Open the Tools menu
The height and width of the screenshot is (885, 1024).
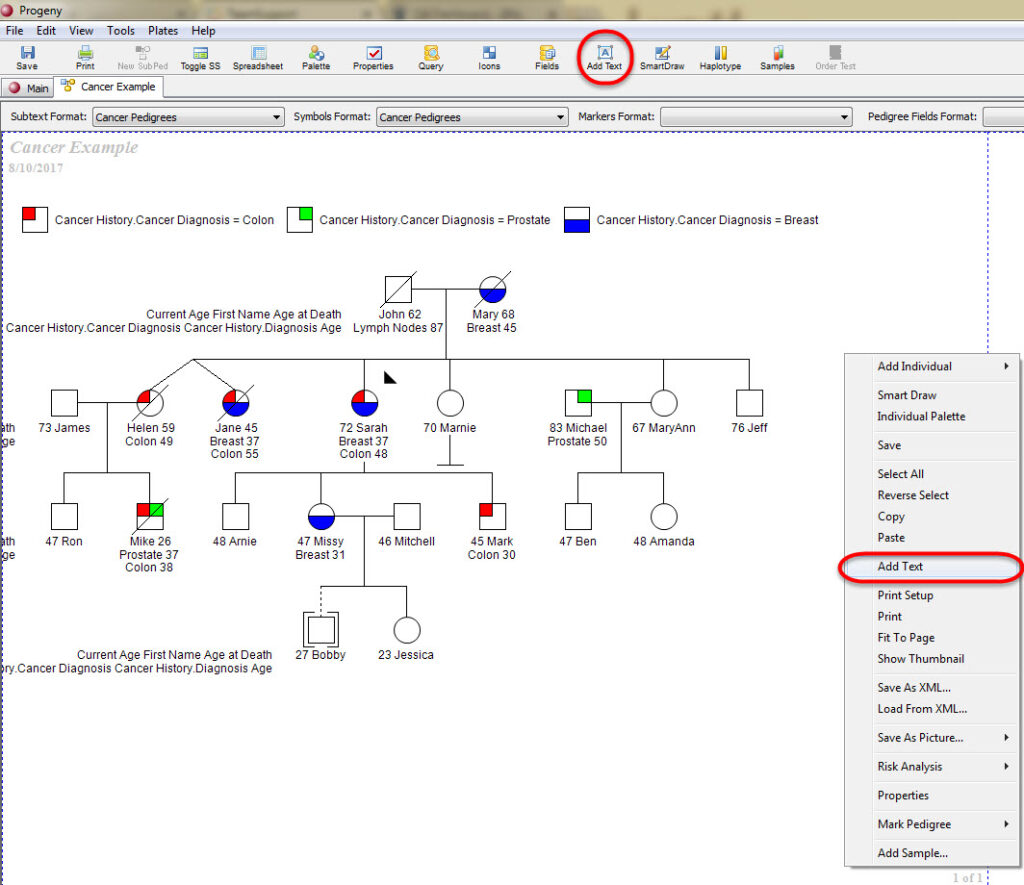pyautogui.click(x=120, y=30)
